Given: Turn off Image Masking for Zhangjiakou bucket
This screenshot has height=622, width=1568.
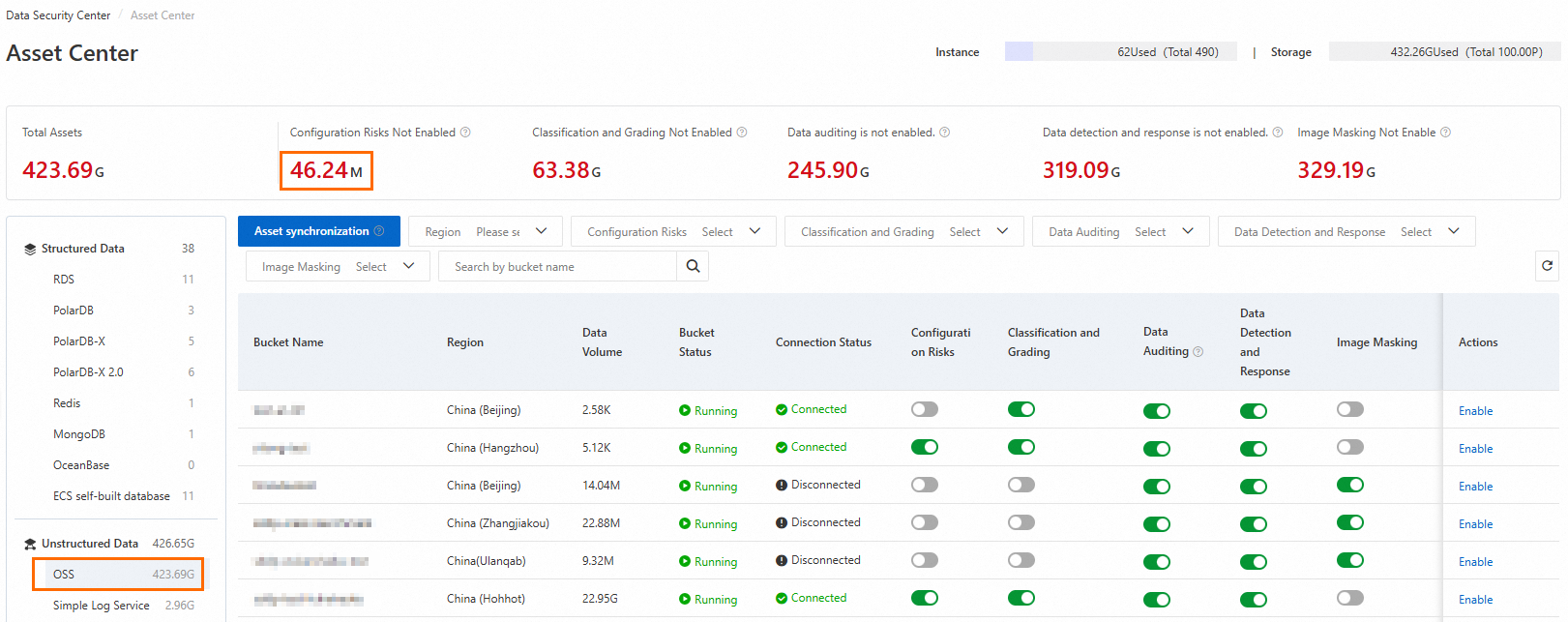Looking at the screenshot, I should [1349, 522].
